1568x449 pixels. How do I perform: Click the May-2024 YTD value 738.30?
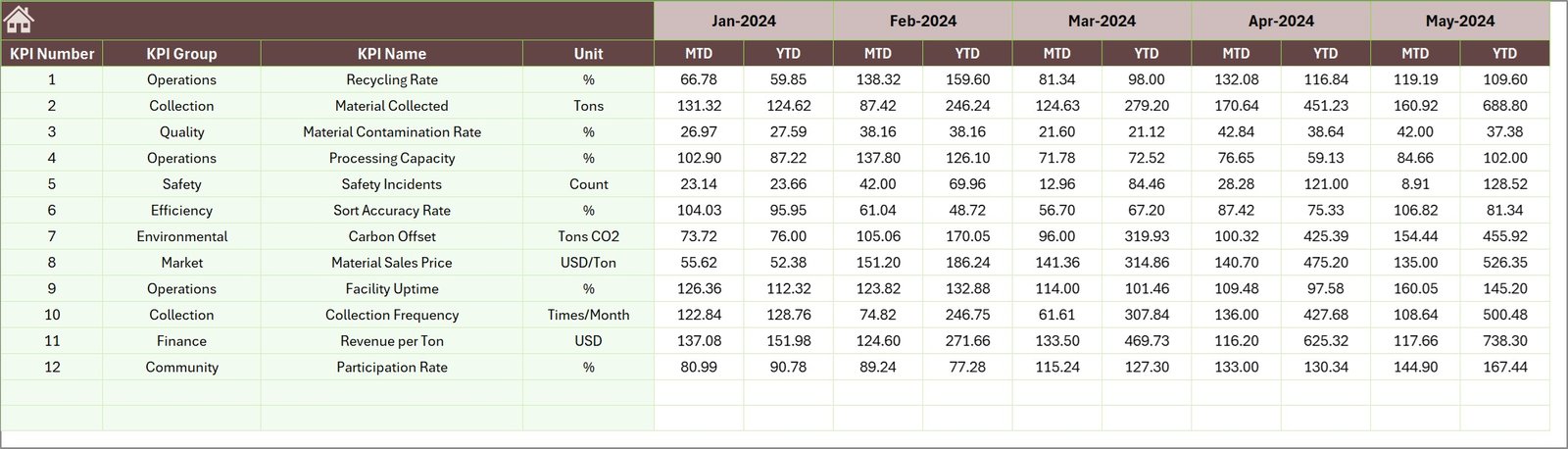pyautogui.click(x=1504, y=341)
